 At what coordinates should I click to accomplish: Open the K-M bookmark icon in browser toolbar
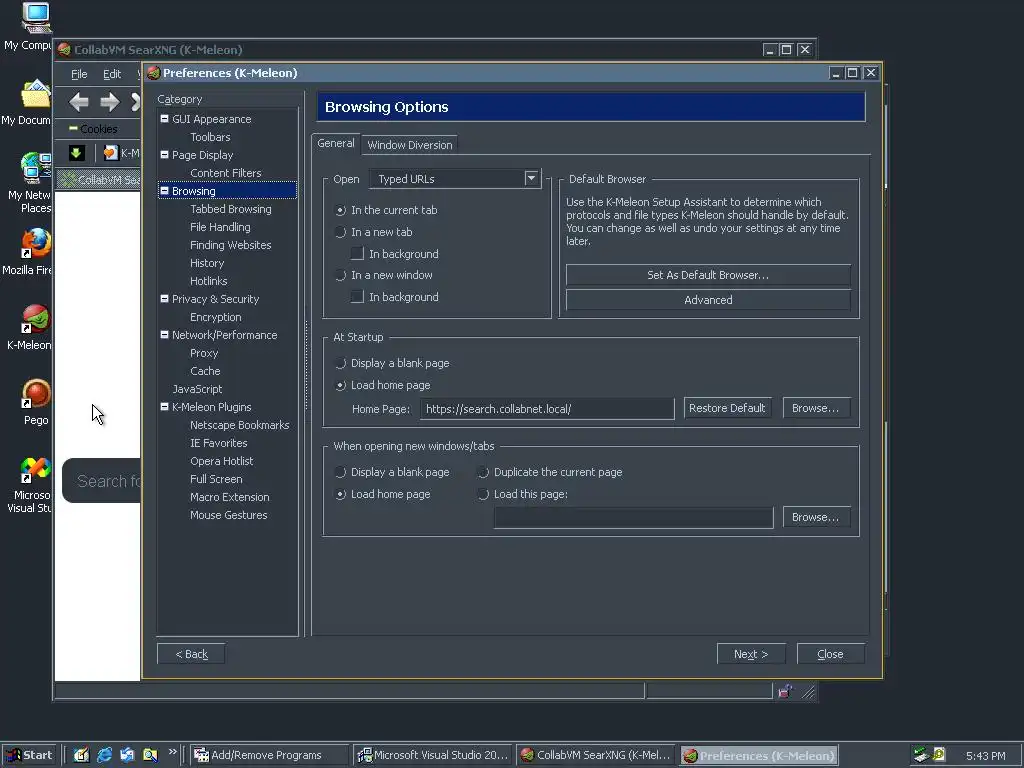[x=111, y=153]
